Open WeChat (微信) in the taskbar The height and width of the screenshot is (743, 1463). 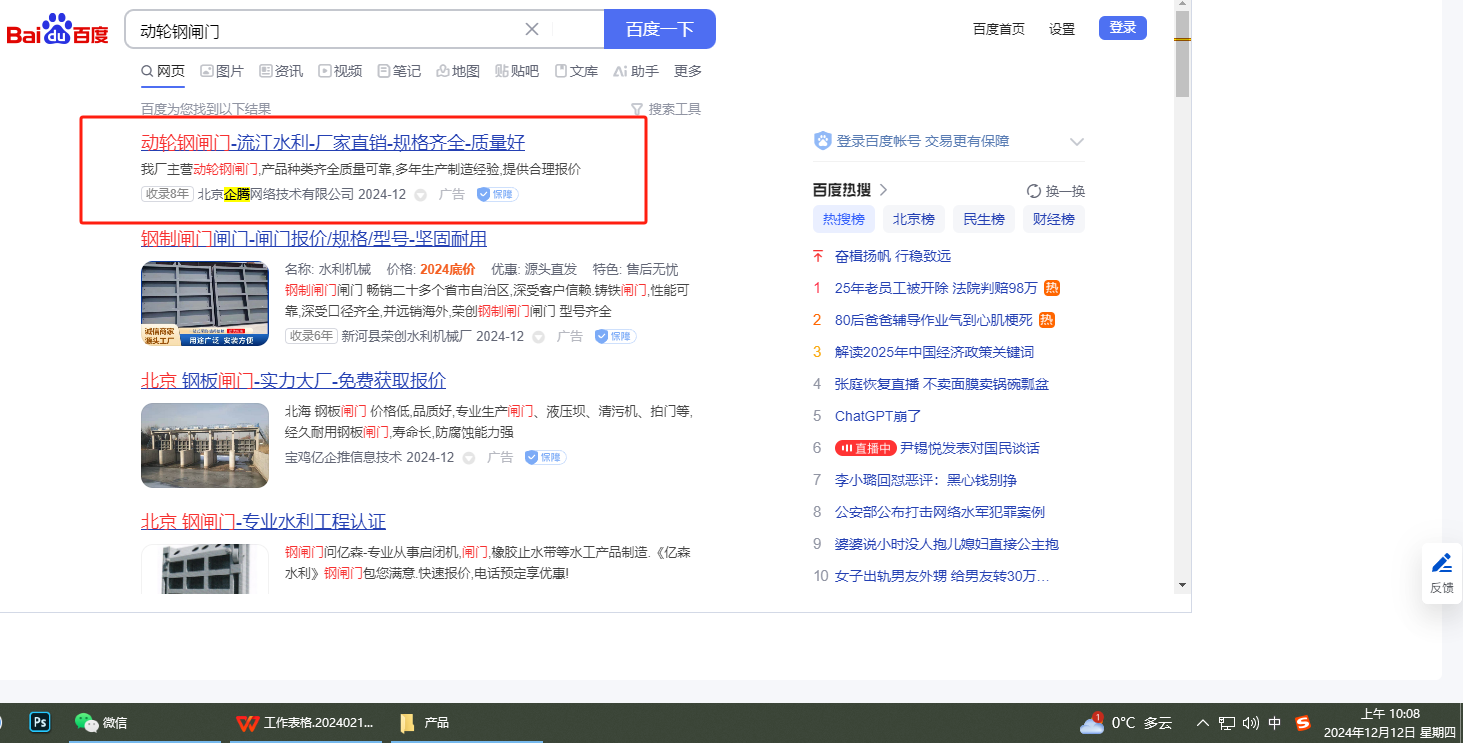pos(102,722)
